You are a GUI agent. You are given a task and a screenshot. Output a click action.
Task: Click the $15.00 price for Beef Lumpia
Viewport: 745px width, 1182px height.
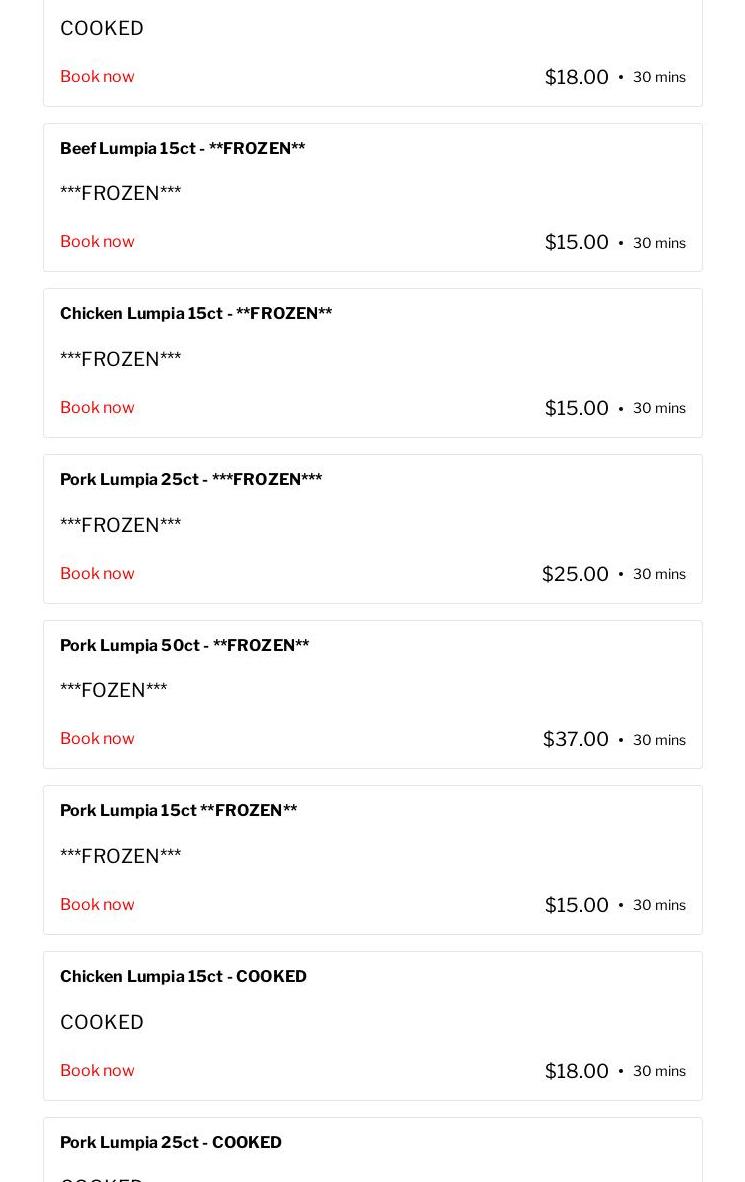point(576,243)
